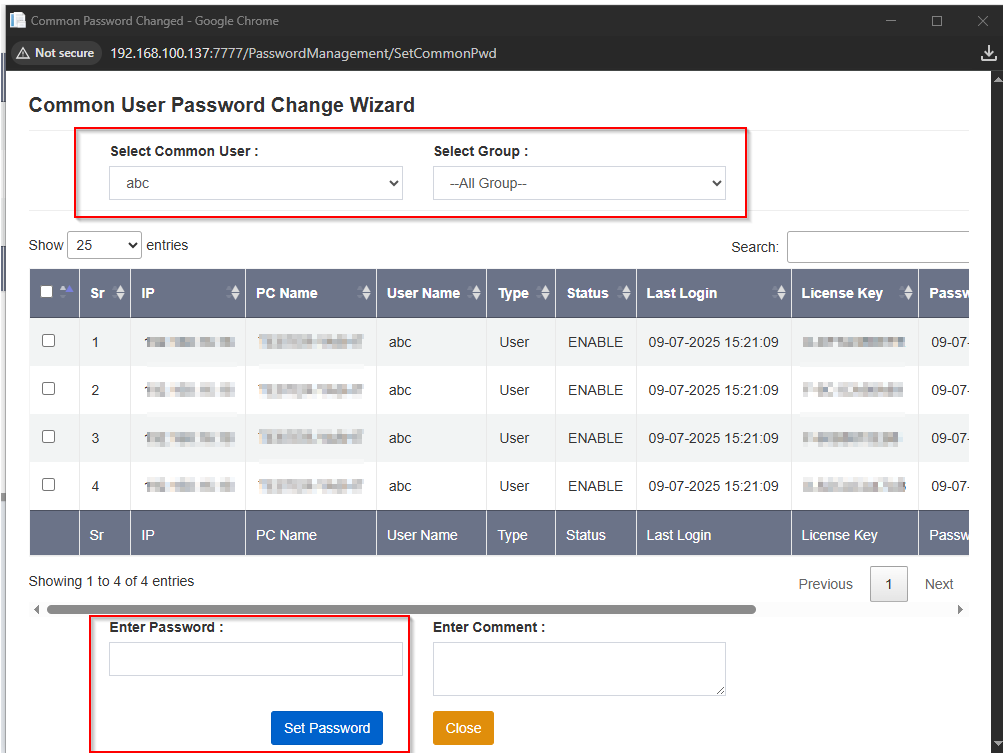This screenshot has height=754, width=1003.
Task: Sort table by IP column arrows
Action: 235,293
